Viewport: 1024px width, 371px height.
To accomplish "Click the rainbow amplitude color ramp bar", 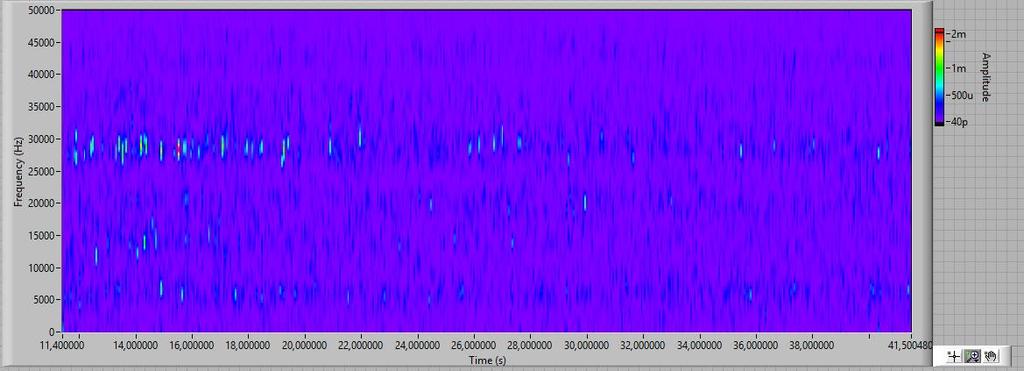I will point(939,76).
